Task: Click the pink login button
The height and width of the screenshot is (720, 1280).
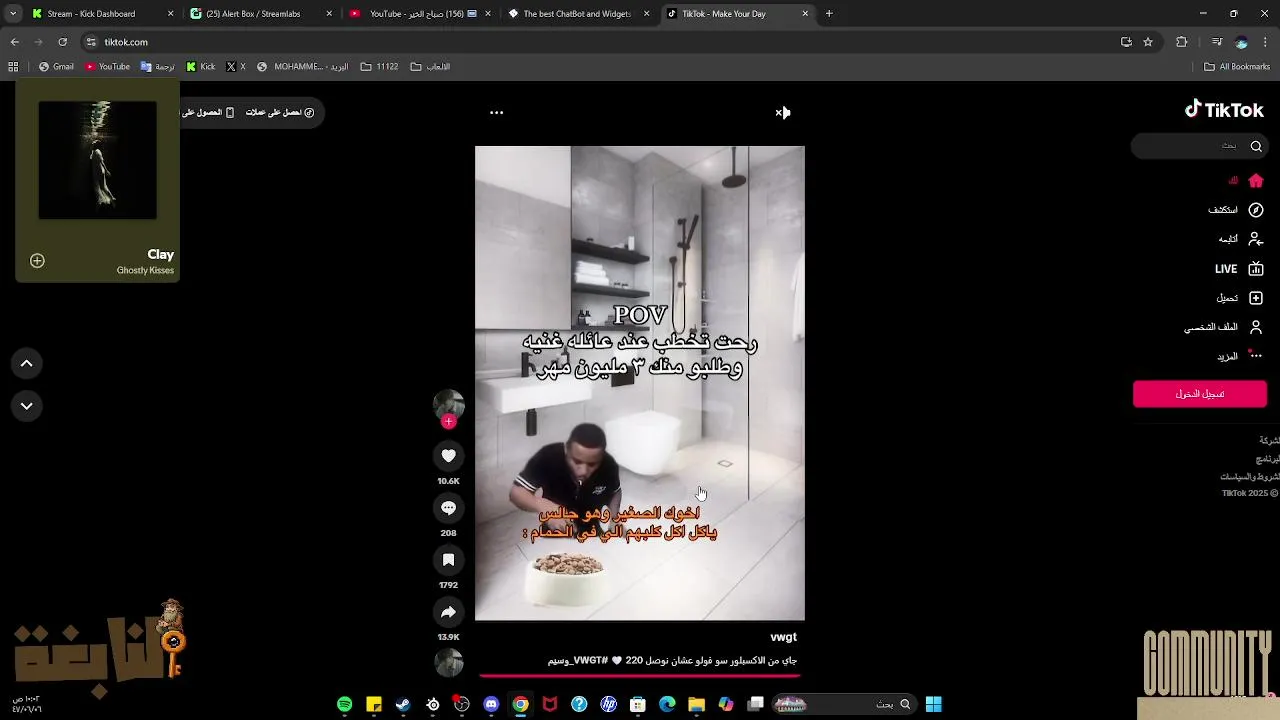Action: click(x=1200, y=394)
